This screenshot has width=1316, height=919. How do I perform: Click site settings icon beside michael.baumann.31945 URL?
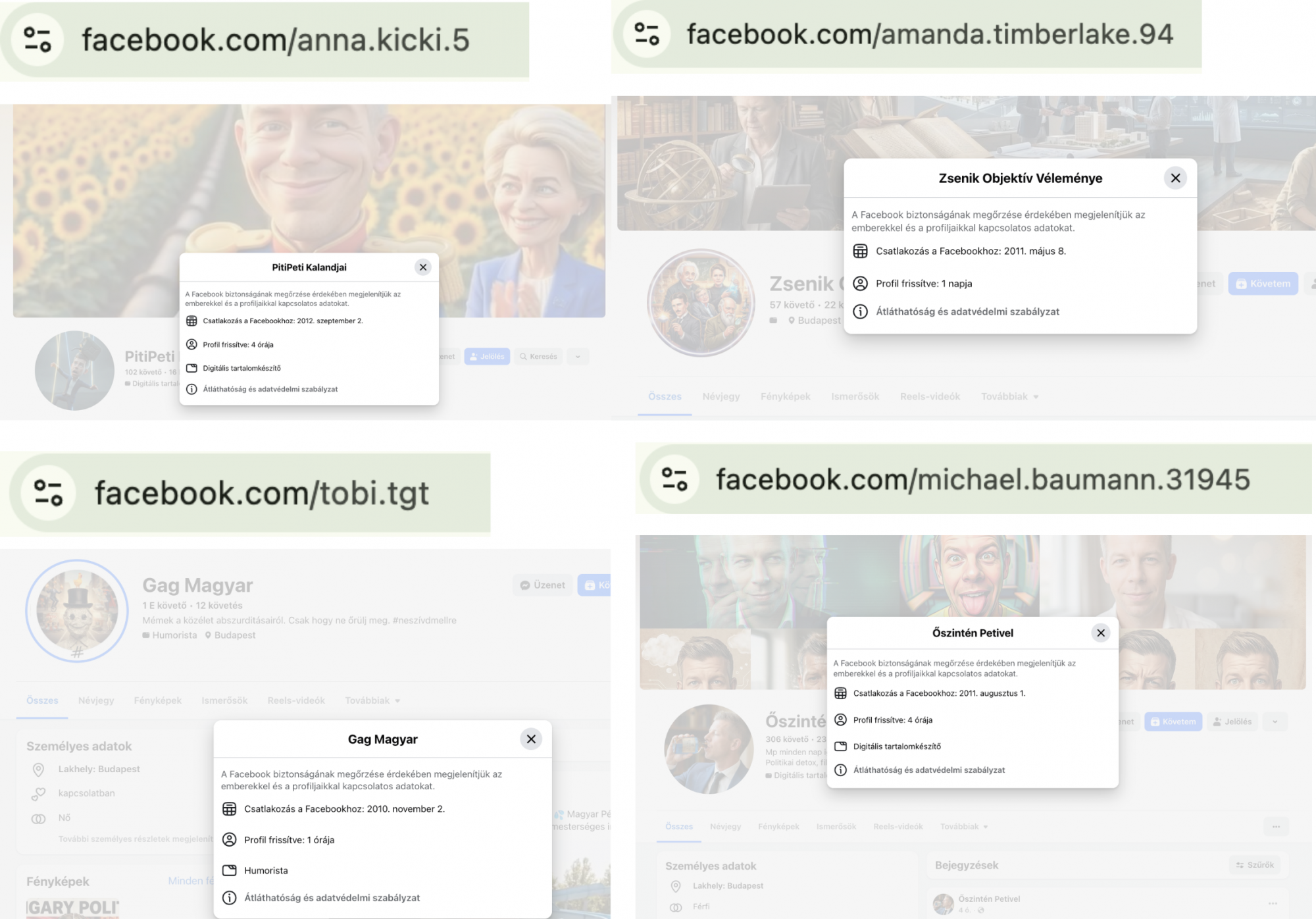674,479
